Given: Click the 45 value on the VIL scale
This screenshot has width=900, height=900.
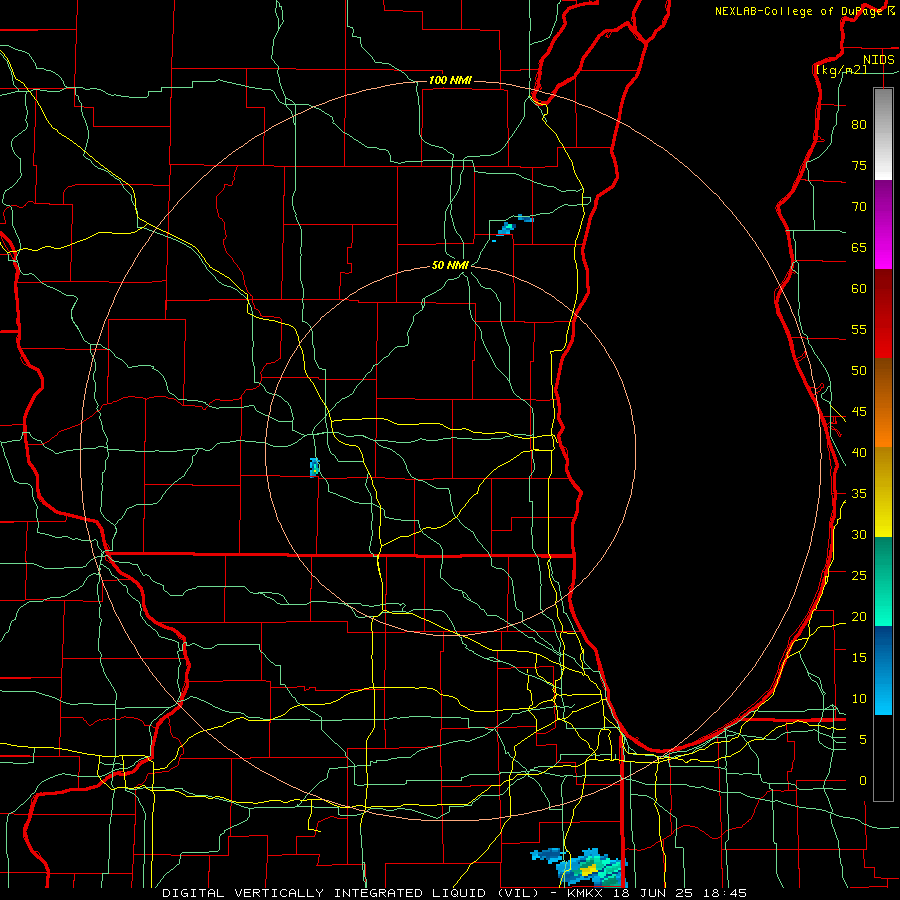Looking at the screenshot, I should click(x=859, y=412).
